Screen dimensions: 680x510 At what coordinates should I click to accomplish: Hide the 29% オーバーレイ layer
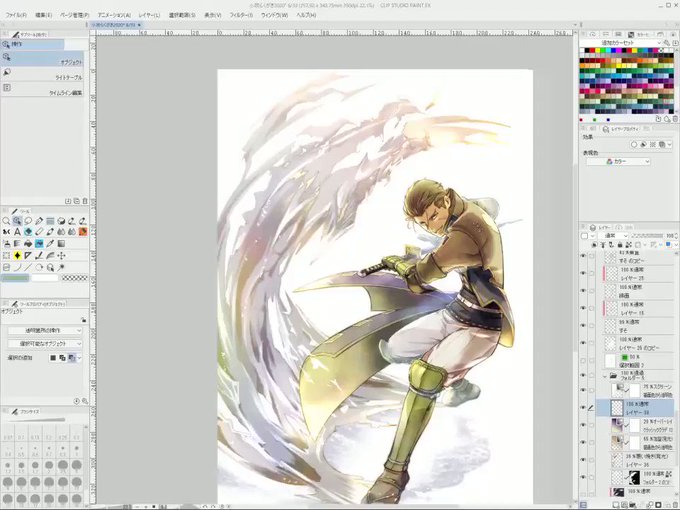583,425
